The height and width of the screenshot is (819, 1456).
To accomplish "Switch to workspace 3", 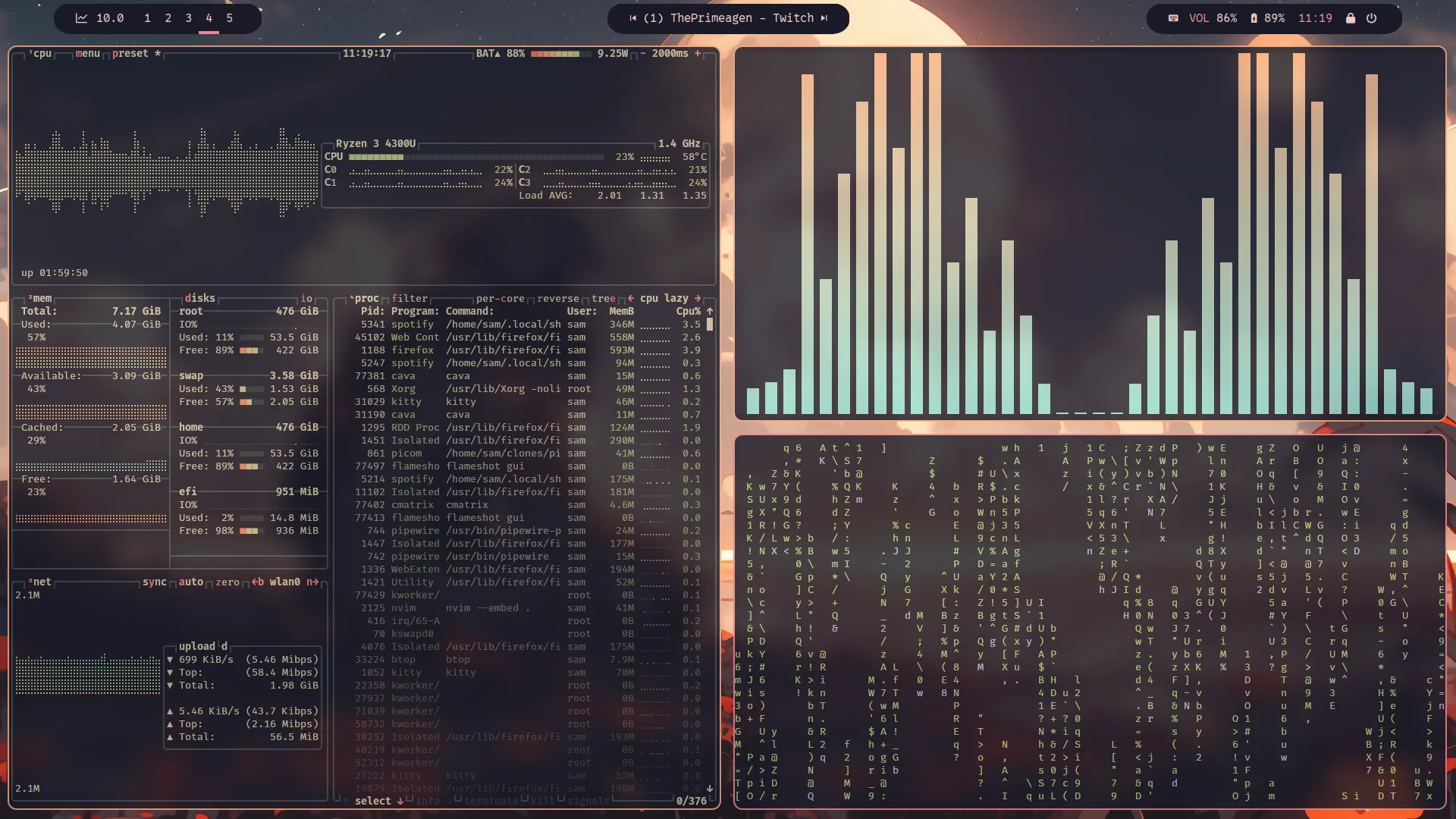I will tap(187, 17).
